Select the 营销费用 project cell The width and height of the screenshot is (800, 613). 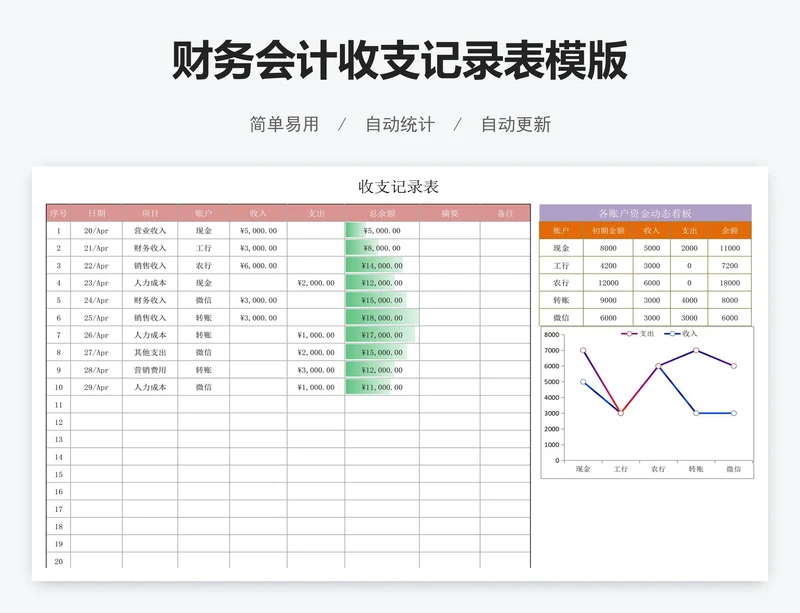(150, 370)
